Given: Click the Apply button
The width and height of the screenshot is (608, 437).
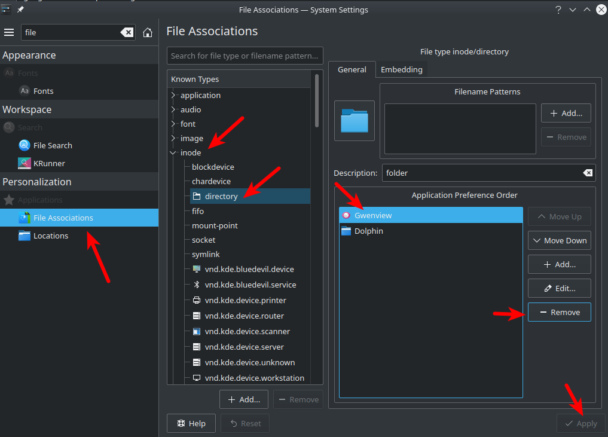Looking at the screenshot, I should click(580, 423).
